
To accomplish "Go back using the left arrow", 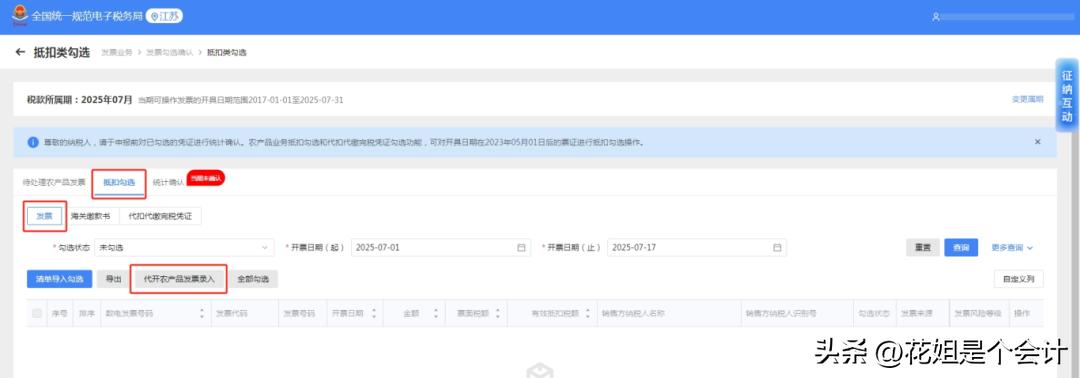I will click(x=20, y=52).
